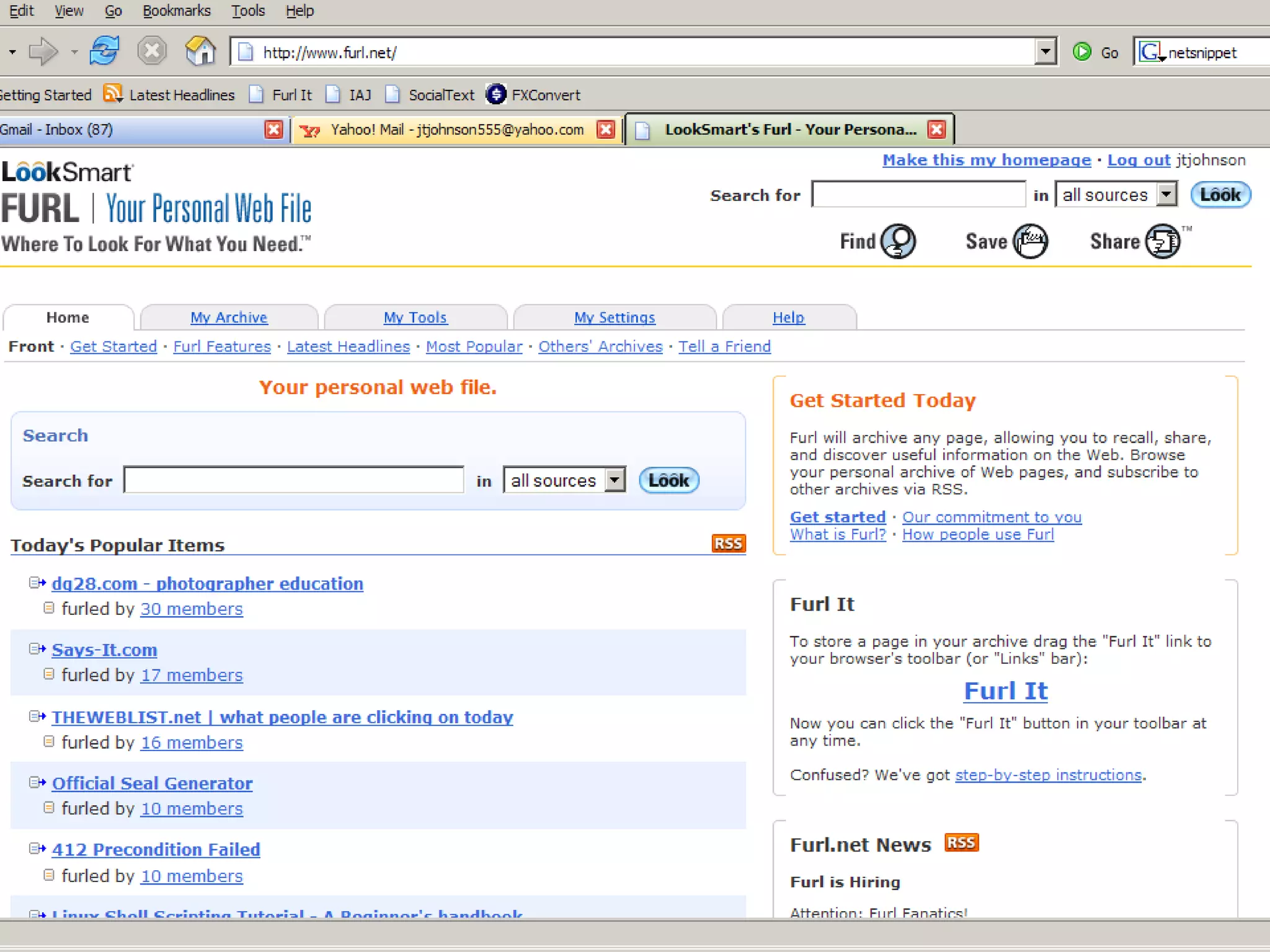
Task: Click the arrow icon beside THEWEBLIST.net entry
Action: [38, 716]
